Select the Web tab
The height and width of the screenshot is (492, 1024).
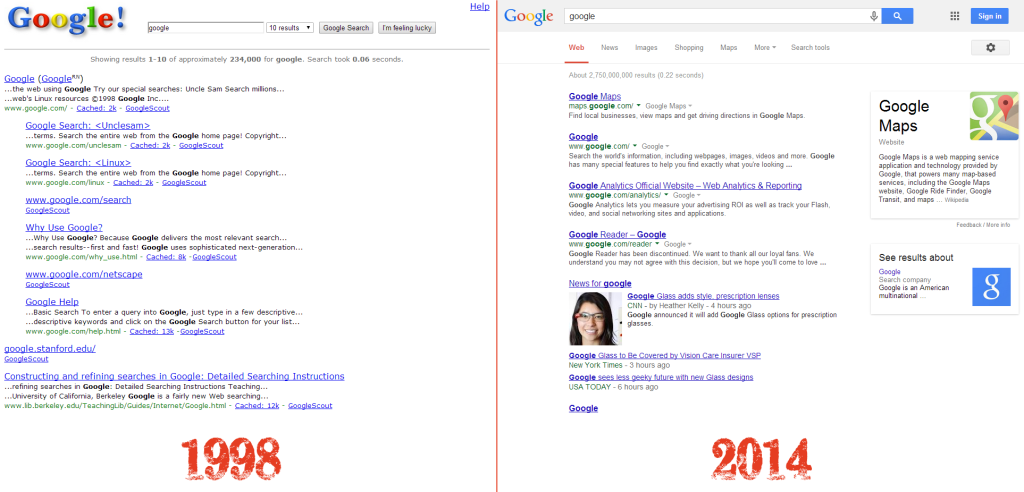click(x=576, y=48)
